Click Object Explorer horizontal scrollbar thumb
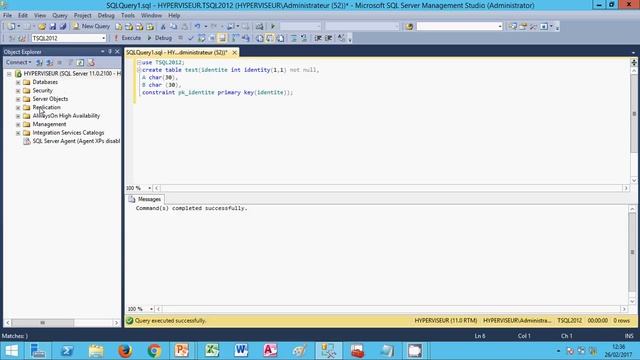This screenshot has height=360, width=640. (x=43, y=323)
